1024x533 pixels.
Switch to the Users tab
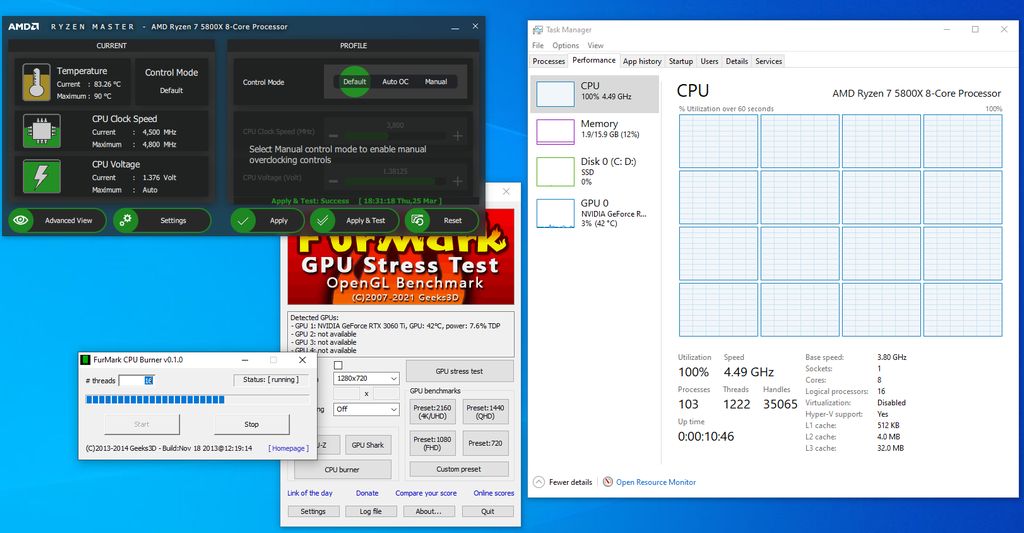click(x=709, y=61)
